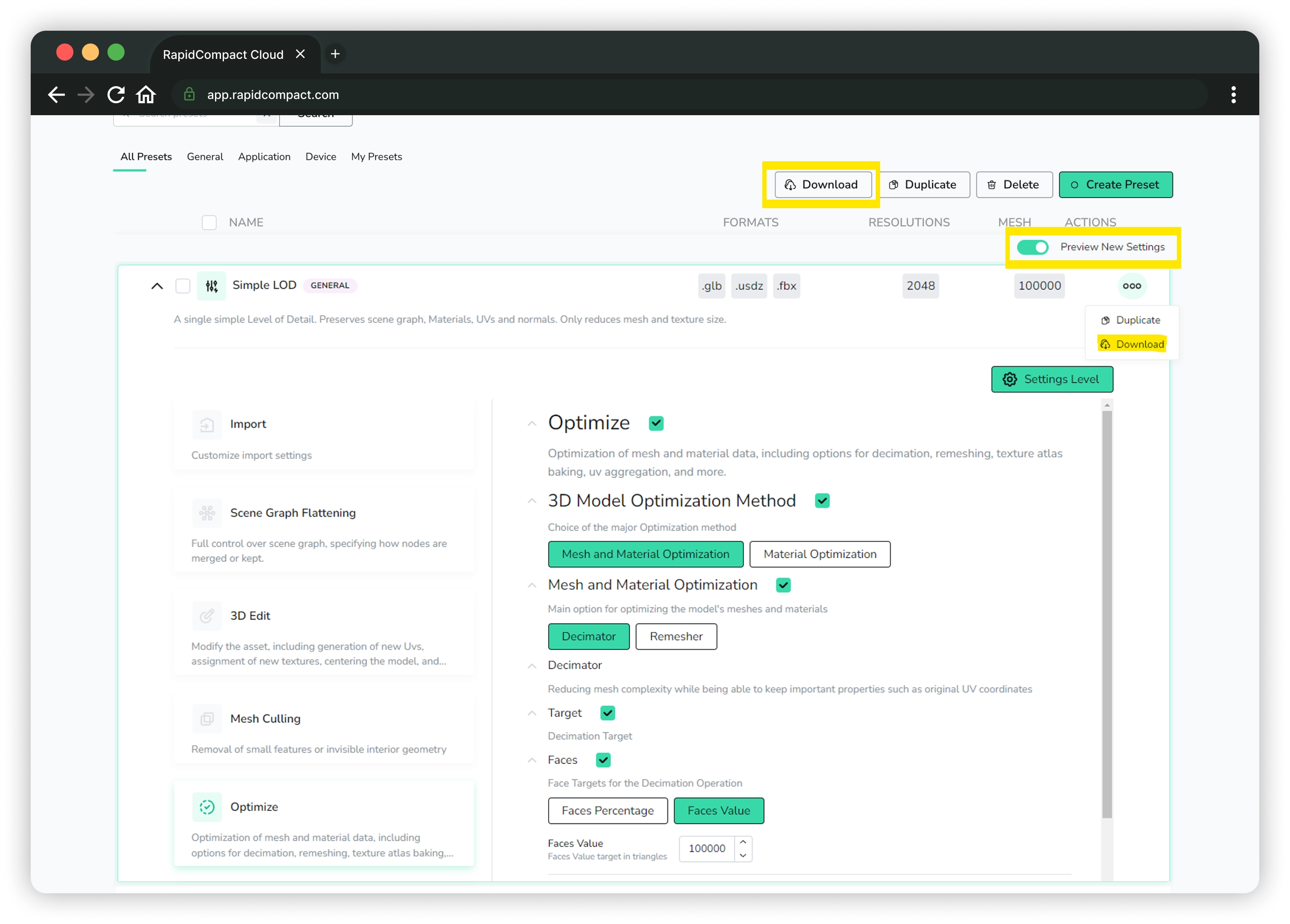
Task: Click the Mesh Culling icon
Action: [206, 719]
